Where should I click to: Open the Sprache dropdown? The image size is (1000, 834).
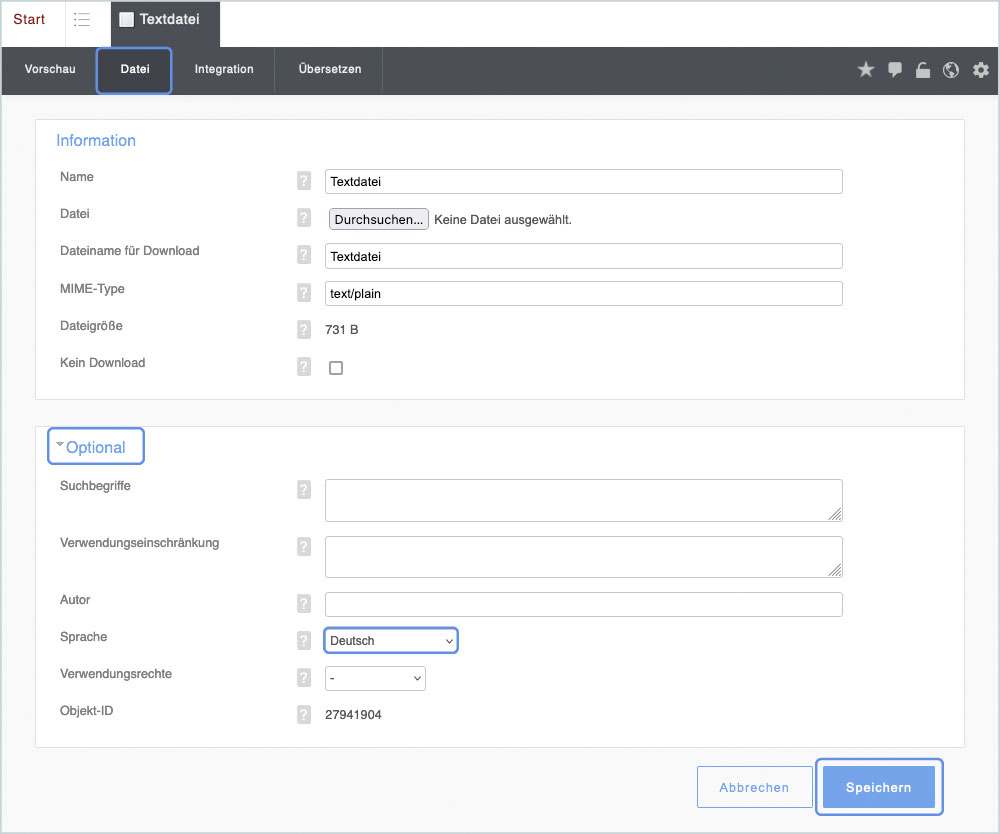pos(391,641)
